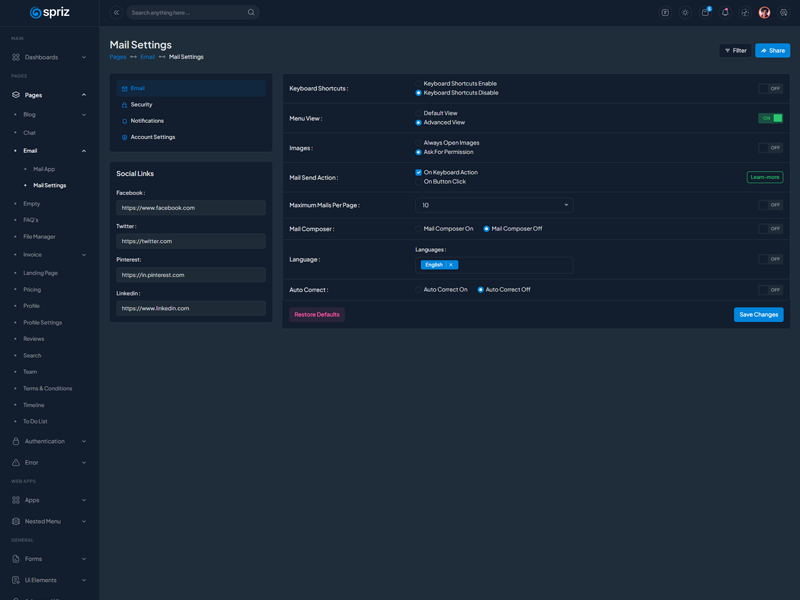Switch theme with the sun icon
Image resolution: width=800 pixels, height=600 pixels.
(685, 13)
